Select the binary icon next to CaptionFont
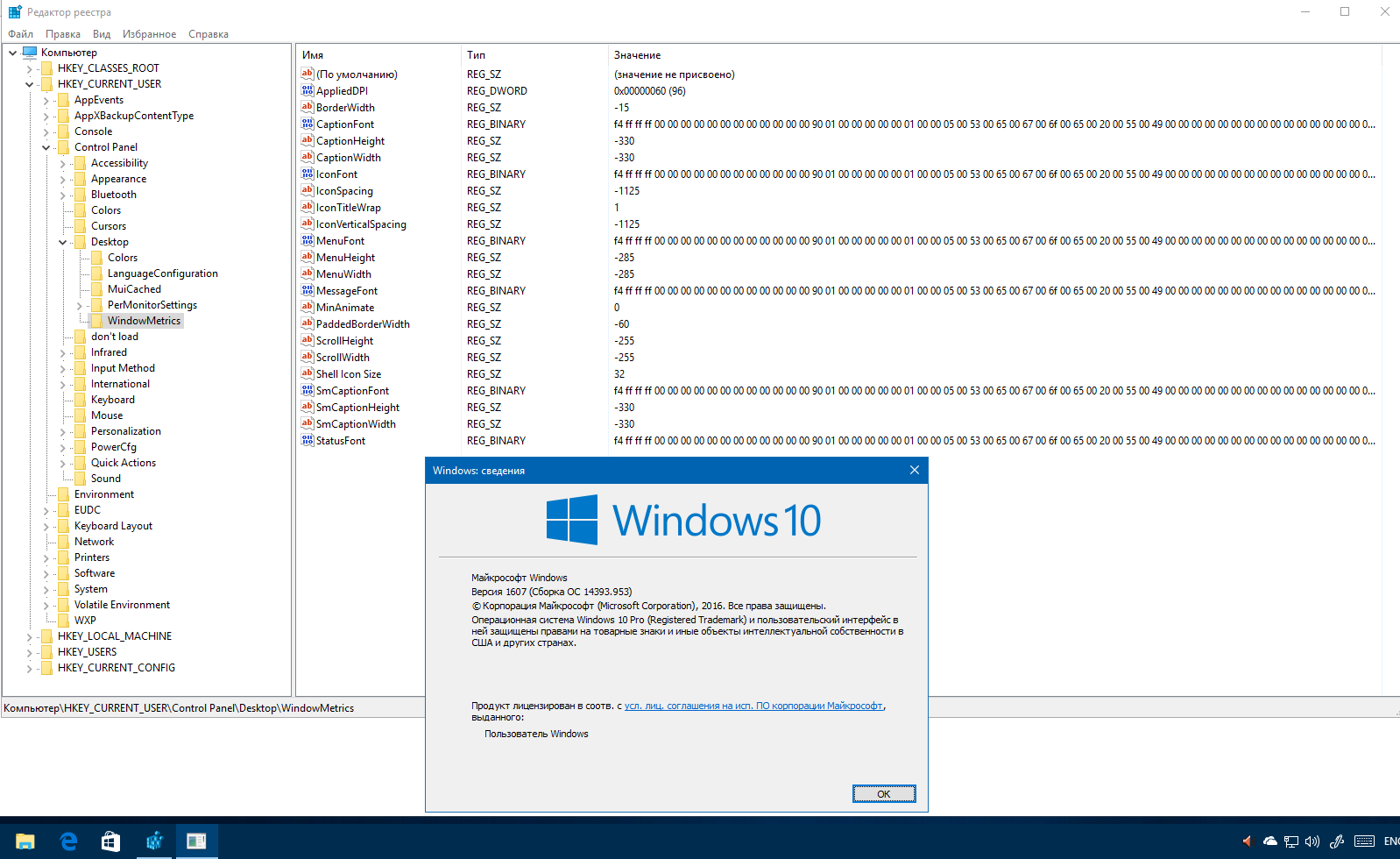1400x859 pixels. [x=308, y=124]
